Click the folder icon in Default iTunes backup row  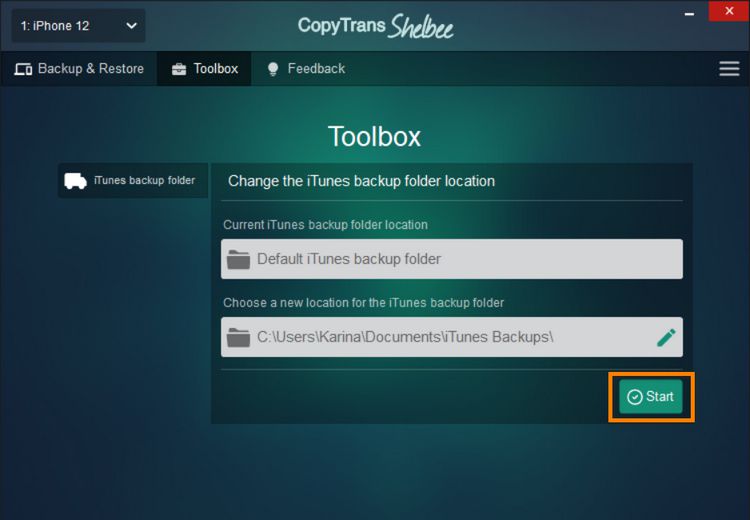[x=238, y=259]
